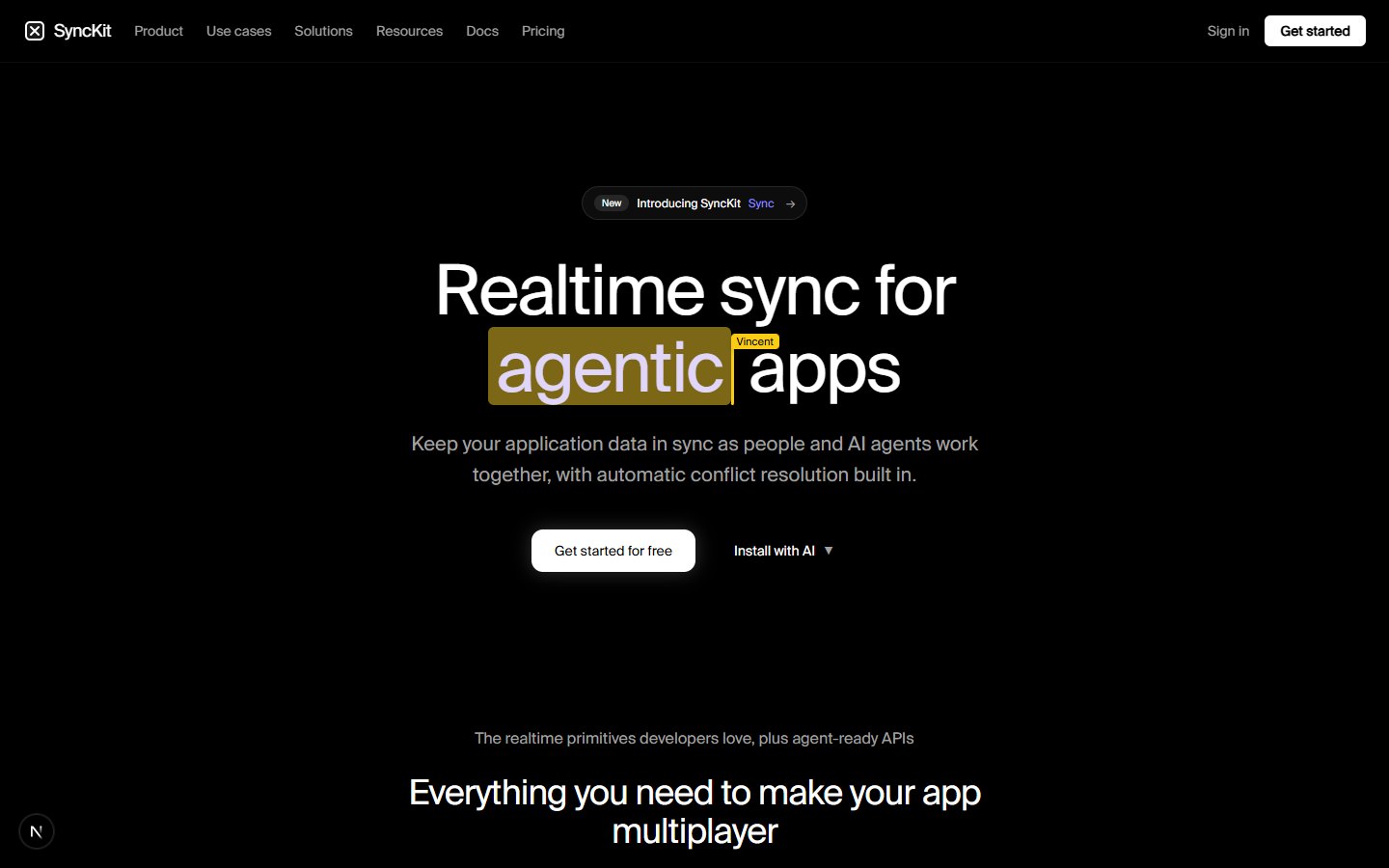This screenshot has height=868, width=1389.
Task: Go to the Pricing page
Action: (543, 31)
